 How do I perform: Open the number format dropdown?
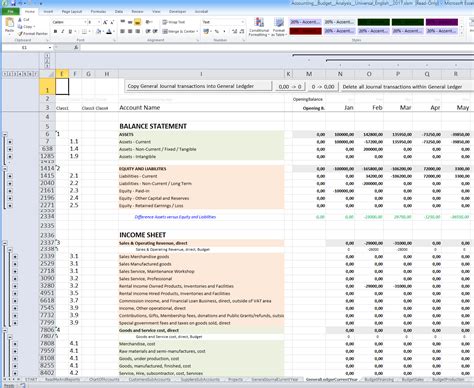[x=243, y=22]
